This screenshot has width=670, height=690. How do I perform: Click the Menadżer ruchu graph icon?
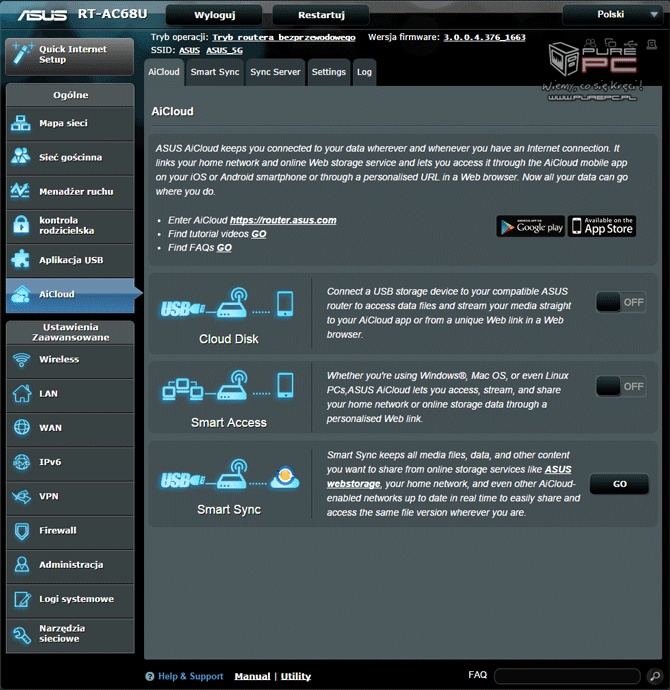coord(21,191)
